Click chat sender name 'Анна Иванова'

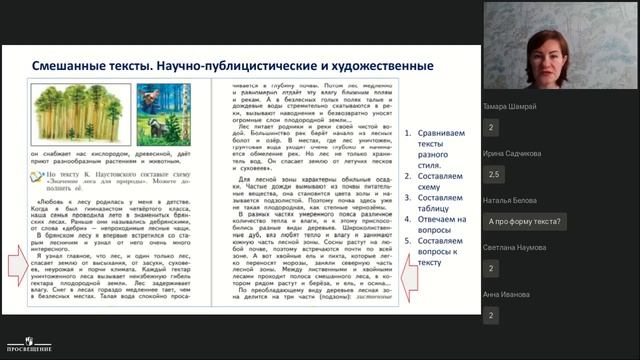pos(506,294)
